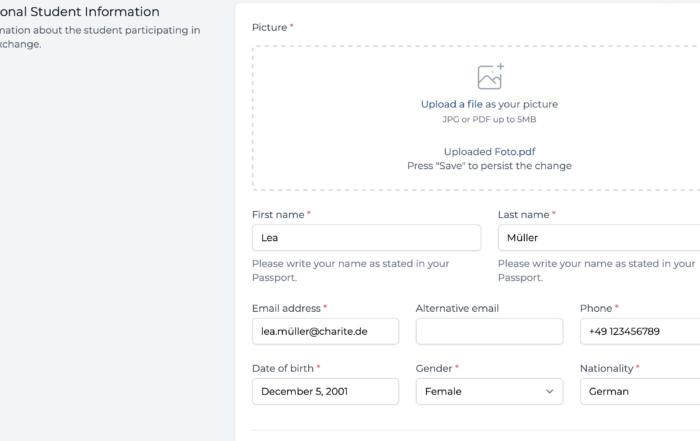This screenshot has height=441, width=700.
Task: Open the Nationality field showing German
Action: point(640,391)
